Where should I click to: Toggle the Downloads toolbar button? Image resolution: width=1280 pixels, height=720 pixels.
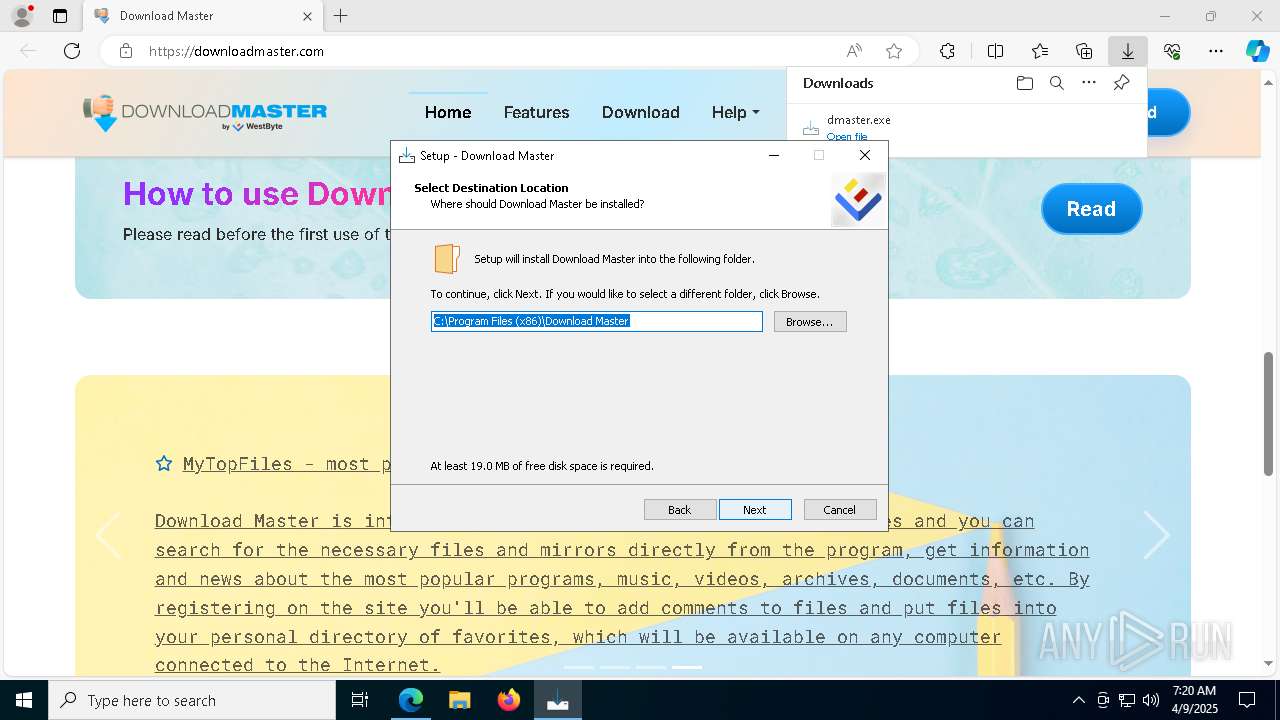click(1128, 51)
